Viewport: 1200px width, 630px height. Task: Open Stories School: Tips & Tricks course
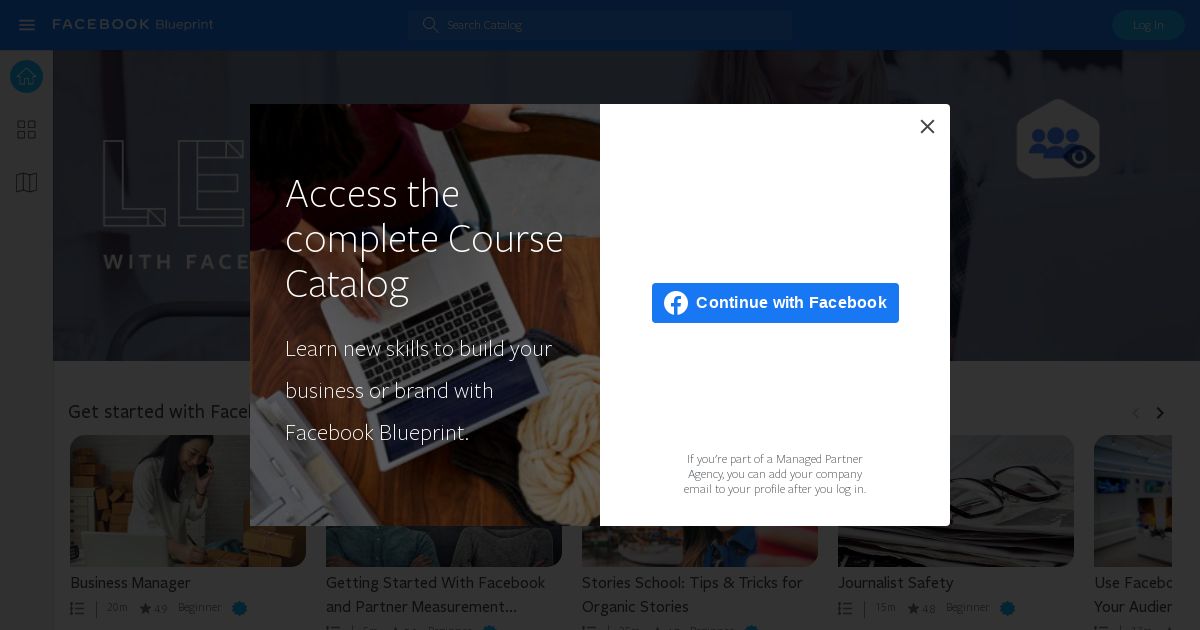coord(692,595)
